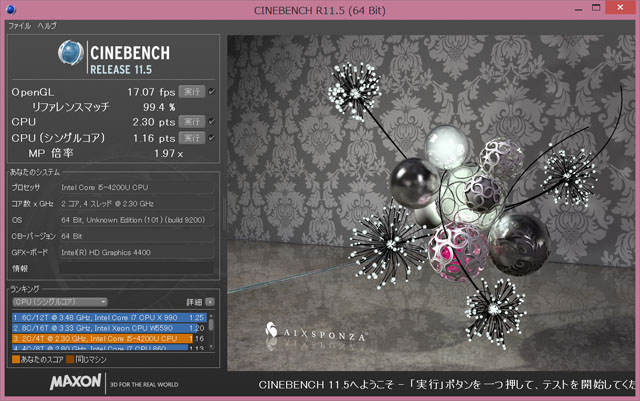Click the details arrow icon next to 詳細
640x401 pixels.
pyautogui.click(x=210, y=302)
